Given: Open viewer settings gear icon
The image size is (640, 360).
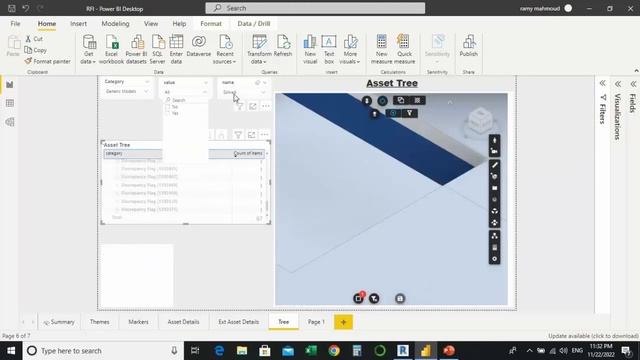Looking at the screenshot, I should pyautogui.click(x=494, y=259).
